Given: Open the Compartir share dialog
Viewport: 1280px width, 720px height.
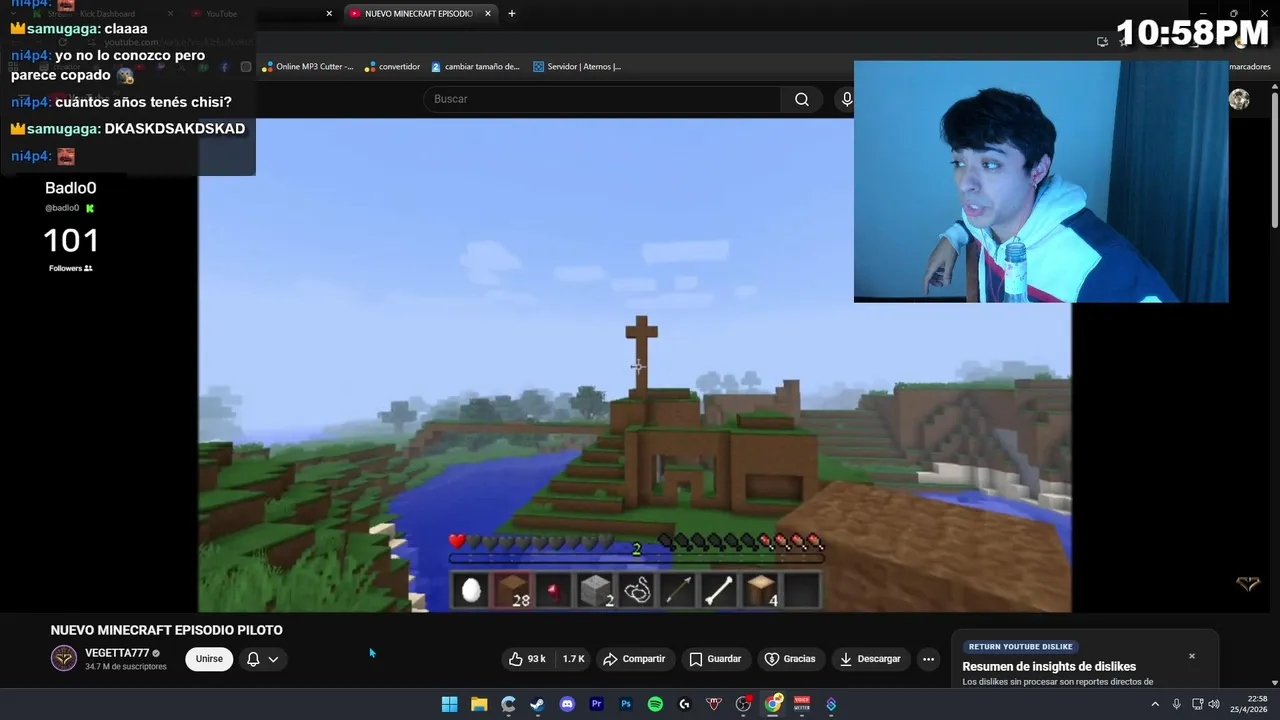Looking at the screenshot, I should tap(634, 659).
